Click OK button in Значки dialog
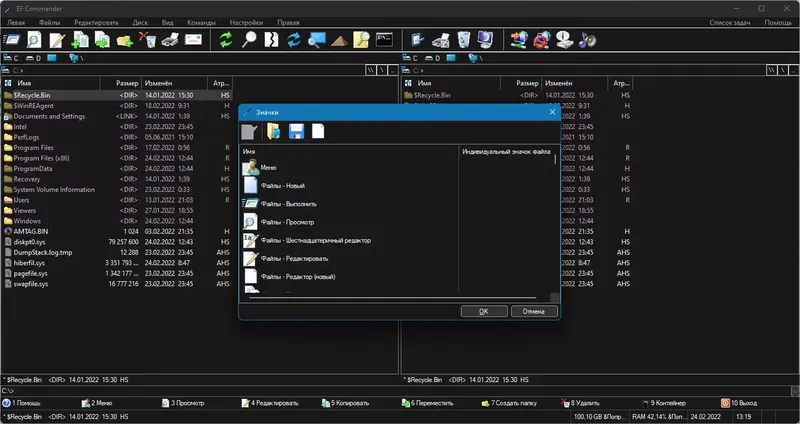The height and width of the screenshot is (424, 800). tap(484, 311)
